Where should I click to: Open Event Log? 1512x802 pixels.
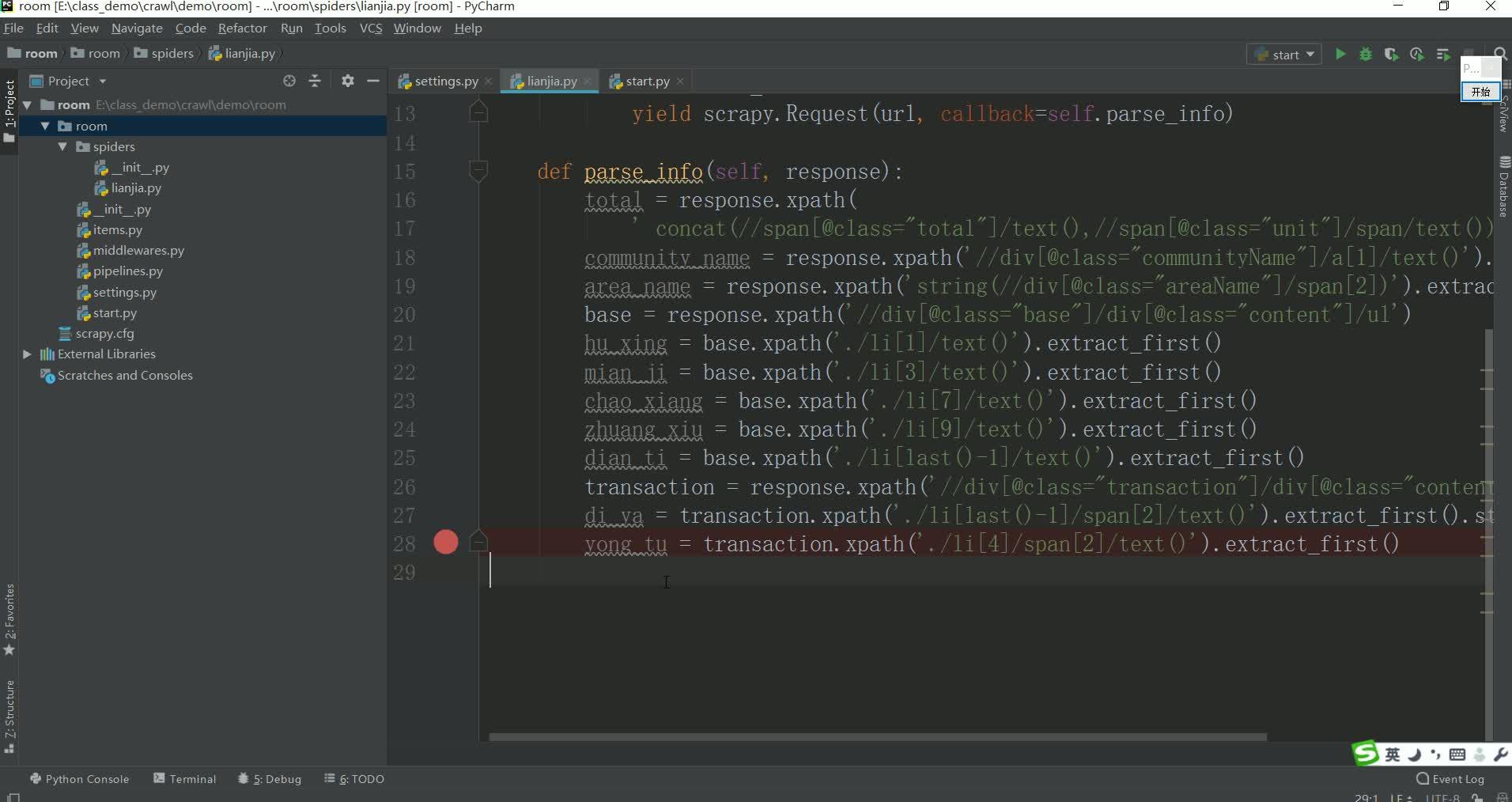1450,779
